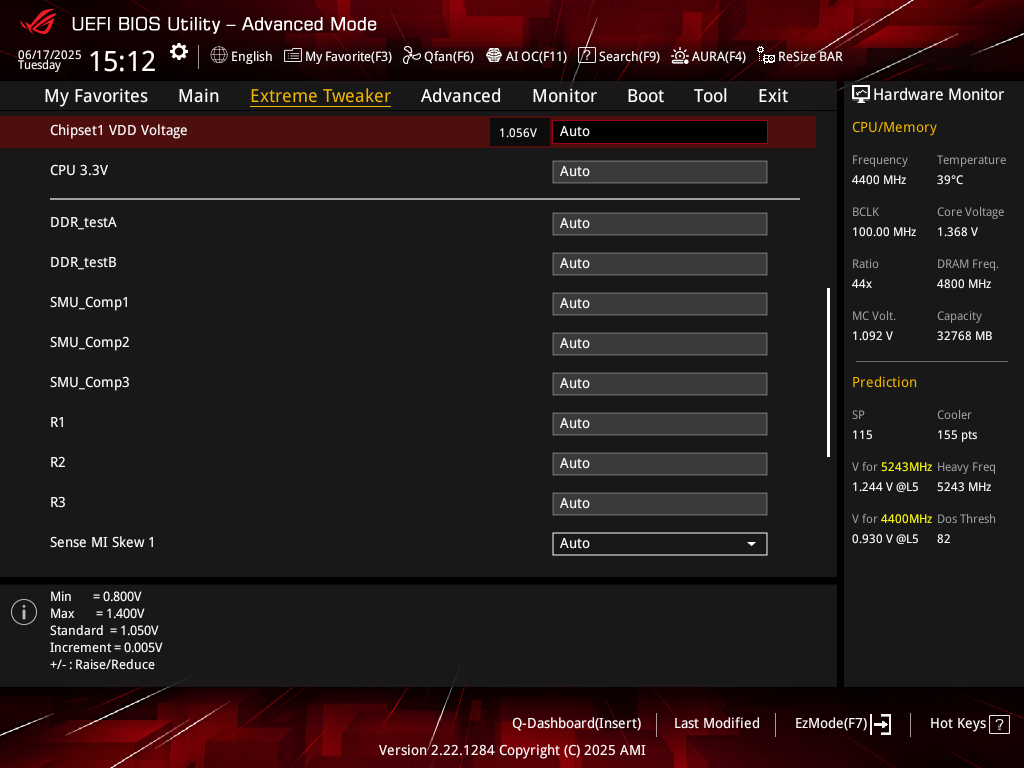
Task: Open the Boot tab
Action: pos(645,96)
